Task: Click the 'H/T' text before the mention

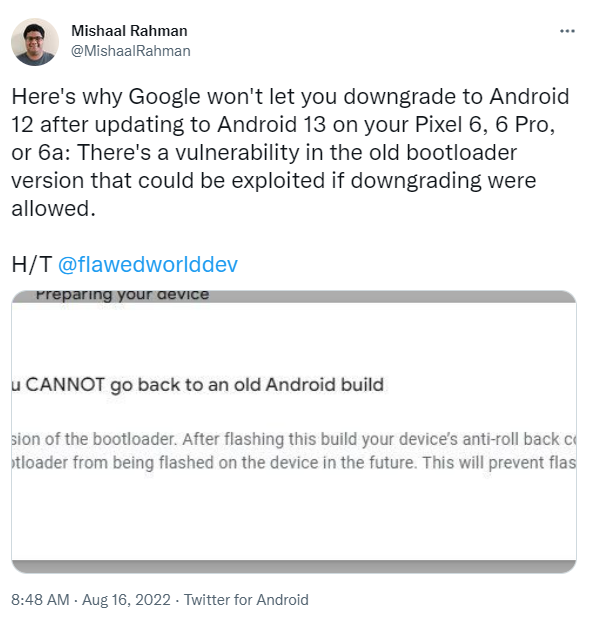Action: coord(32,264)
